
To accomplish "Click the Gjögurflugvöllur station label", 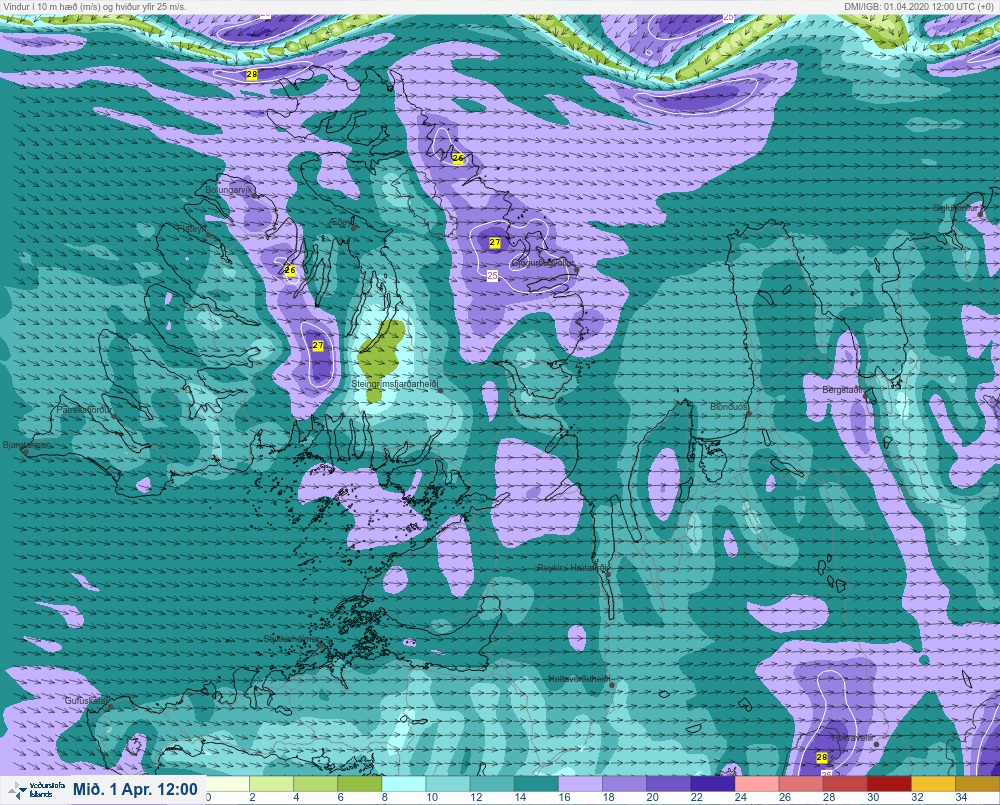I will click(x=543, y=263).
